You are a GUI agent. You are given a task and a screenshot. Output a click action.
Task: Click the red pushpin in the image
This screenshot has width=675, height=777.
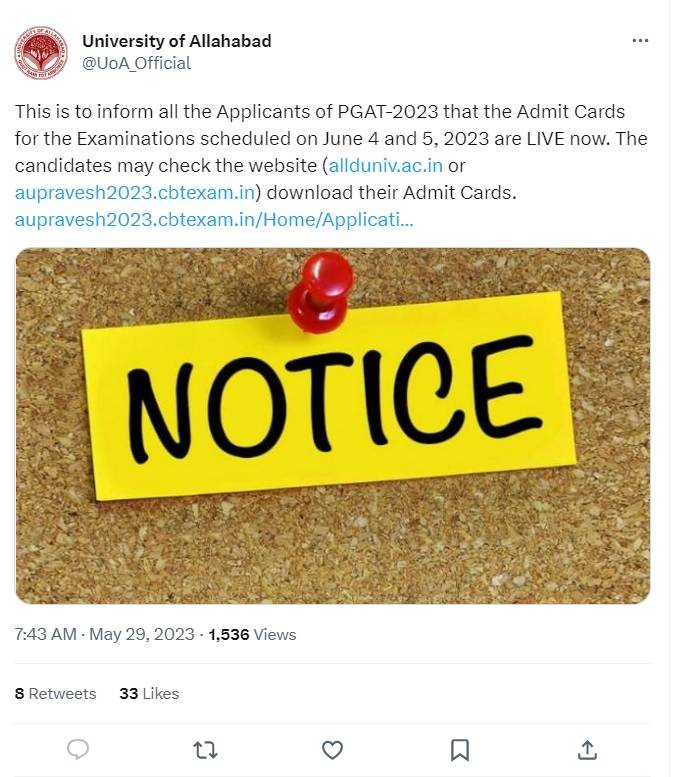click(x=321, y=289)
